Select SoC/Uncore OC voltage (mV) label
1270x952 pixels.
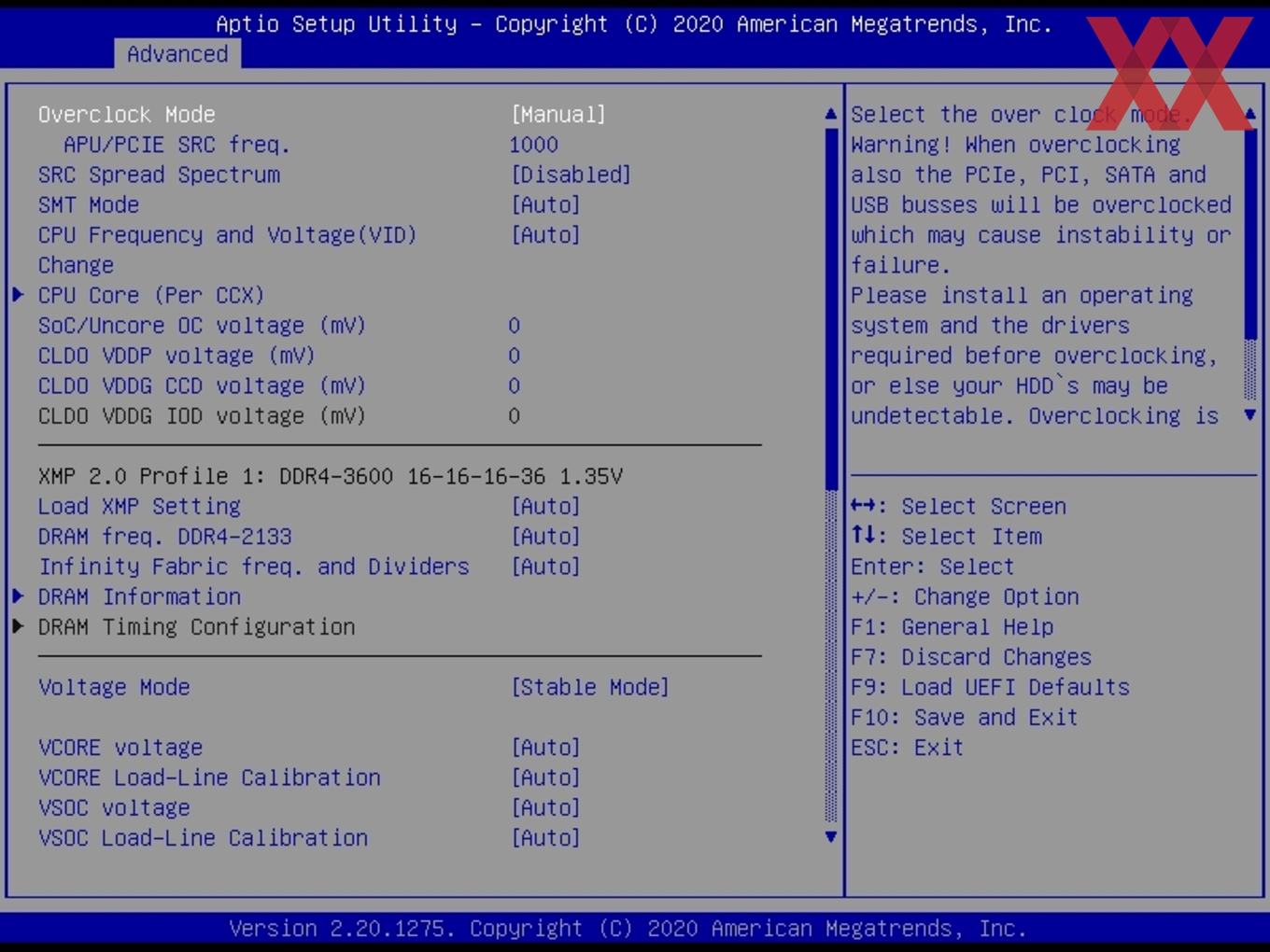203,326
